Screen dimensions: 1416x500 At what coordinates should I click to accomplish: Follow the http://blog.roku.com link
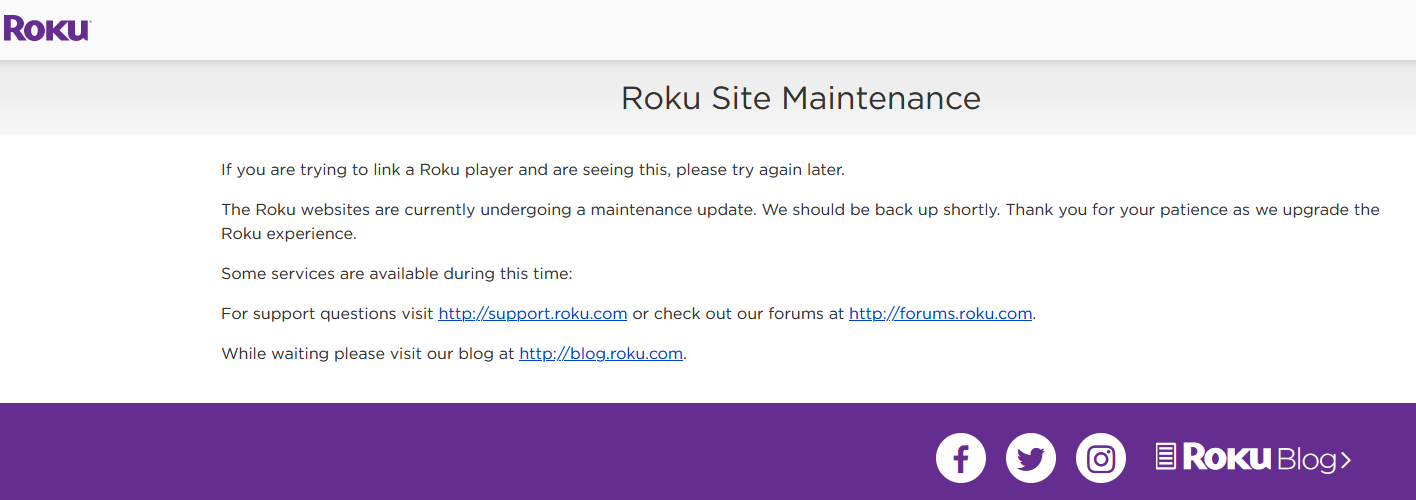601,353
